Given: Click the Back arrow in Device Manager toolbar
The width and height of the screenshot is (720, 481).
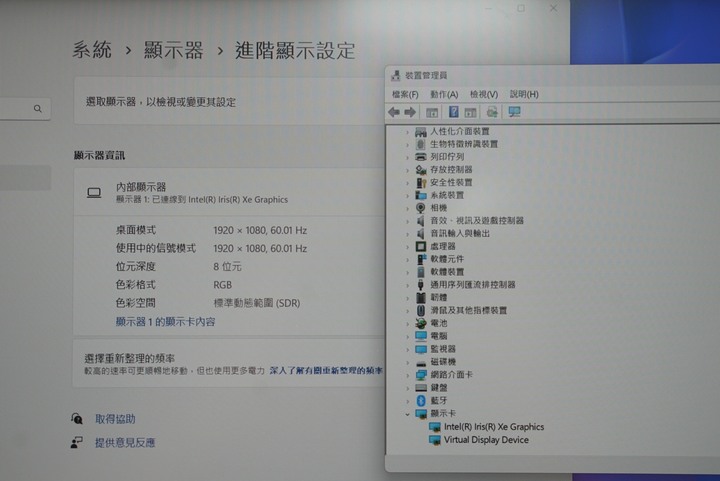Looking at the screenshot, I should pos(394,112).
